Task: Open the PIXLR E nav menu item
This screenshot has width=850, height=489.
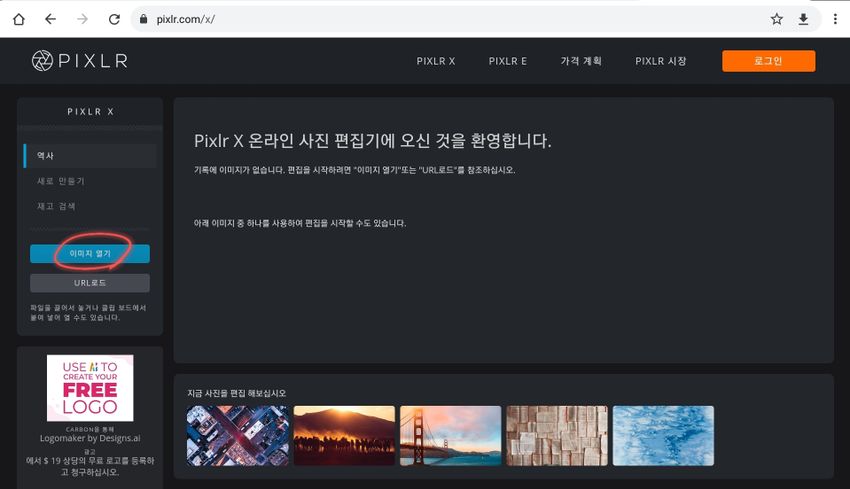Action: (x=507, y=61)
